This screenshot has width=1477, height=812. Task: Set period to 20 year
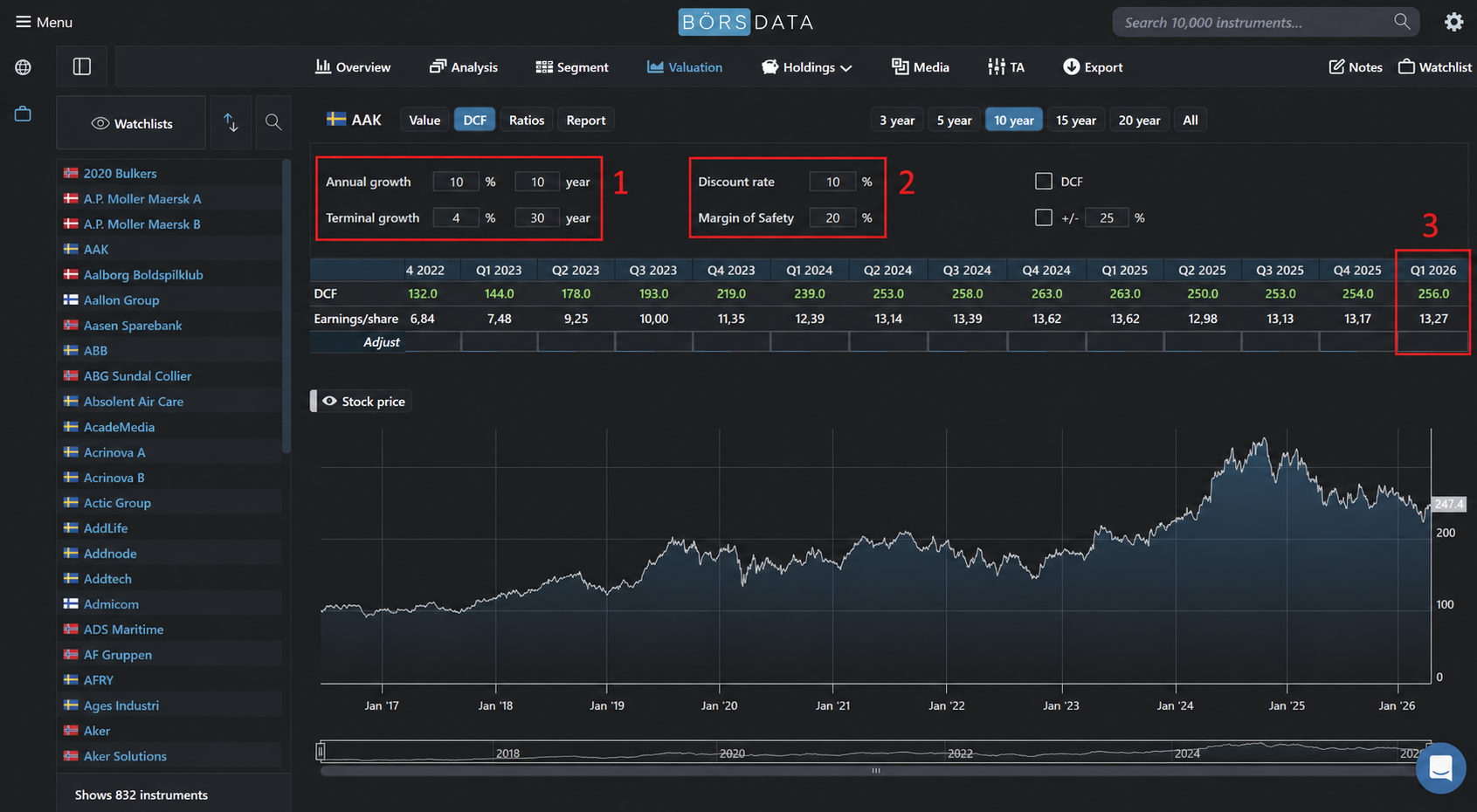[x=1140, y=120]
